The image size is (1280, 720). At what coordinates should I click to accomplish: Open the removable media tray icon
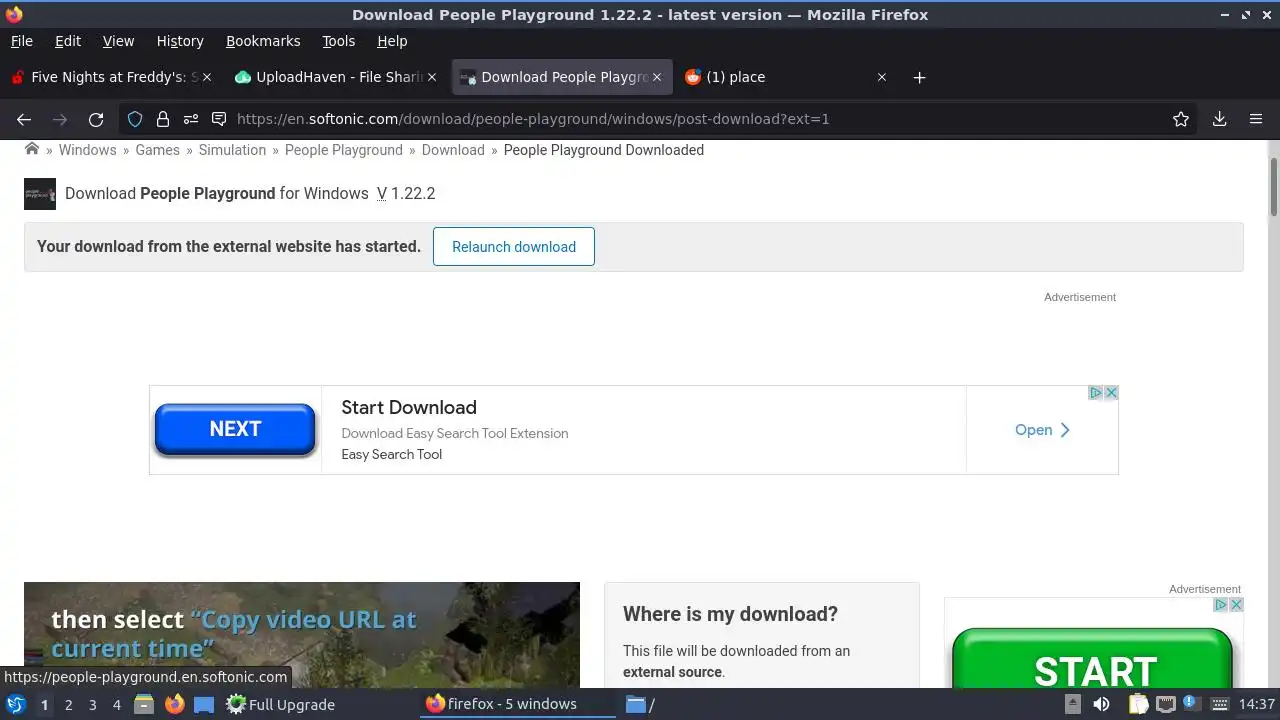click(x=1072, y=704)
